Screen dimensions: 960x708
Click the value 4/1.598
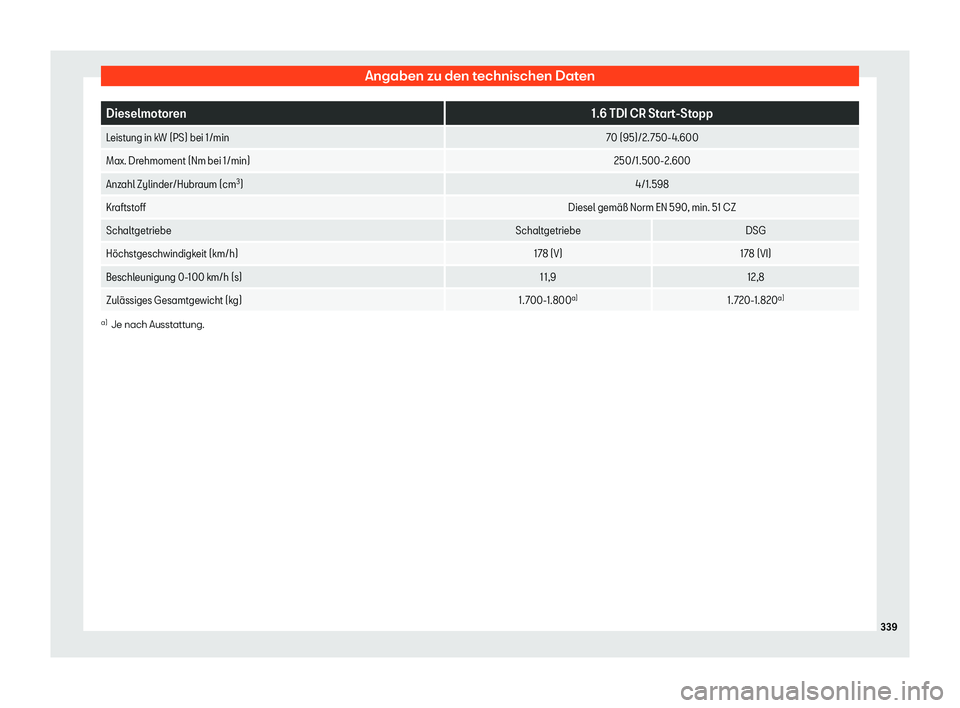click(x=652, y=184)
